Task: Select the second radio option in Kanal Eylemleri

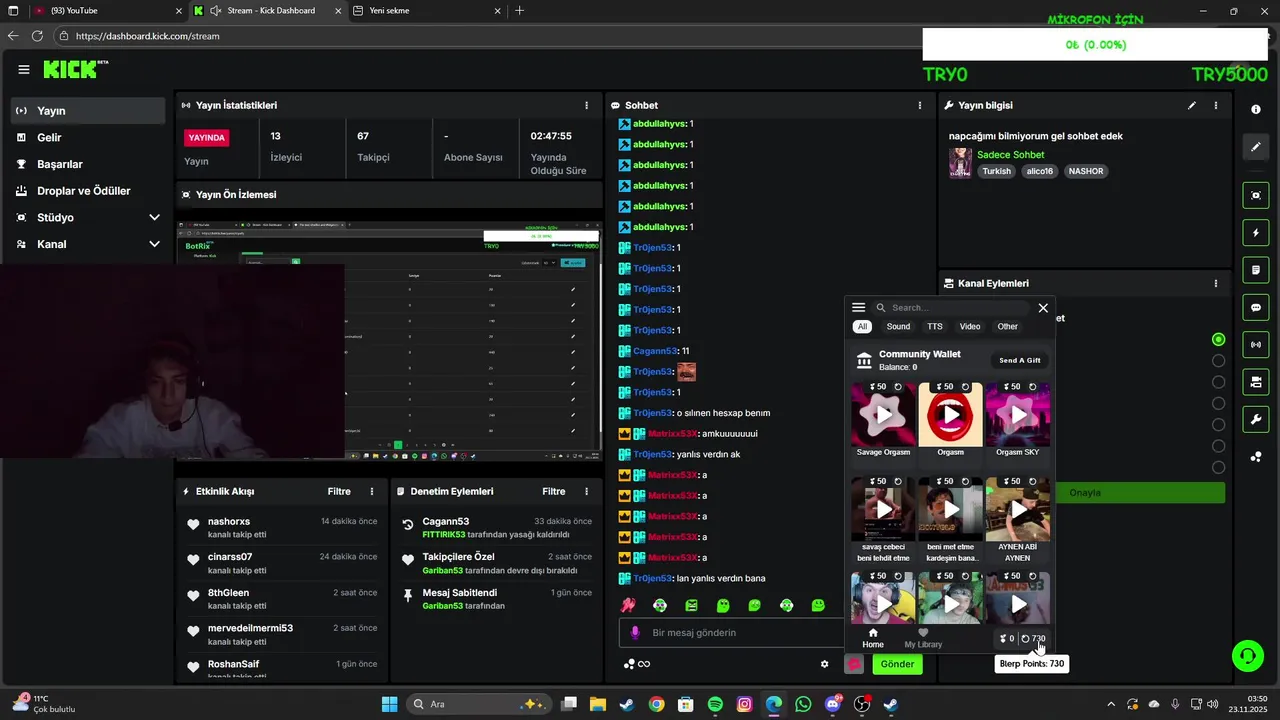Action: [1218, 361]
